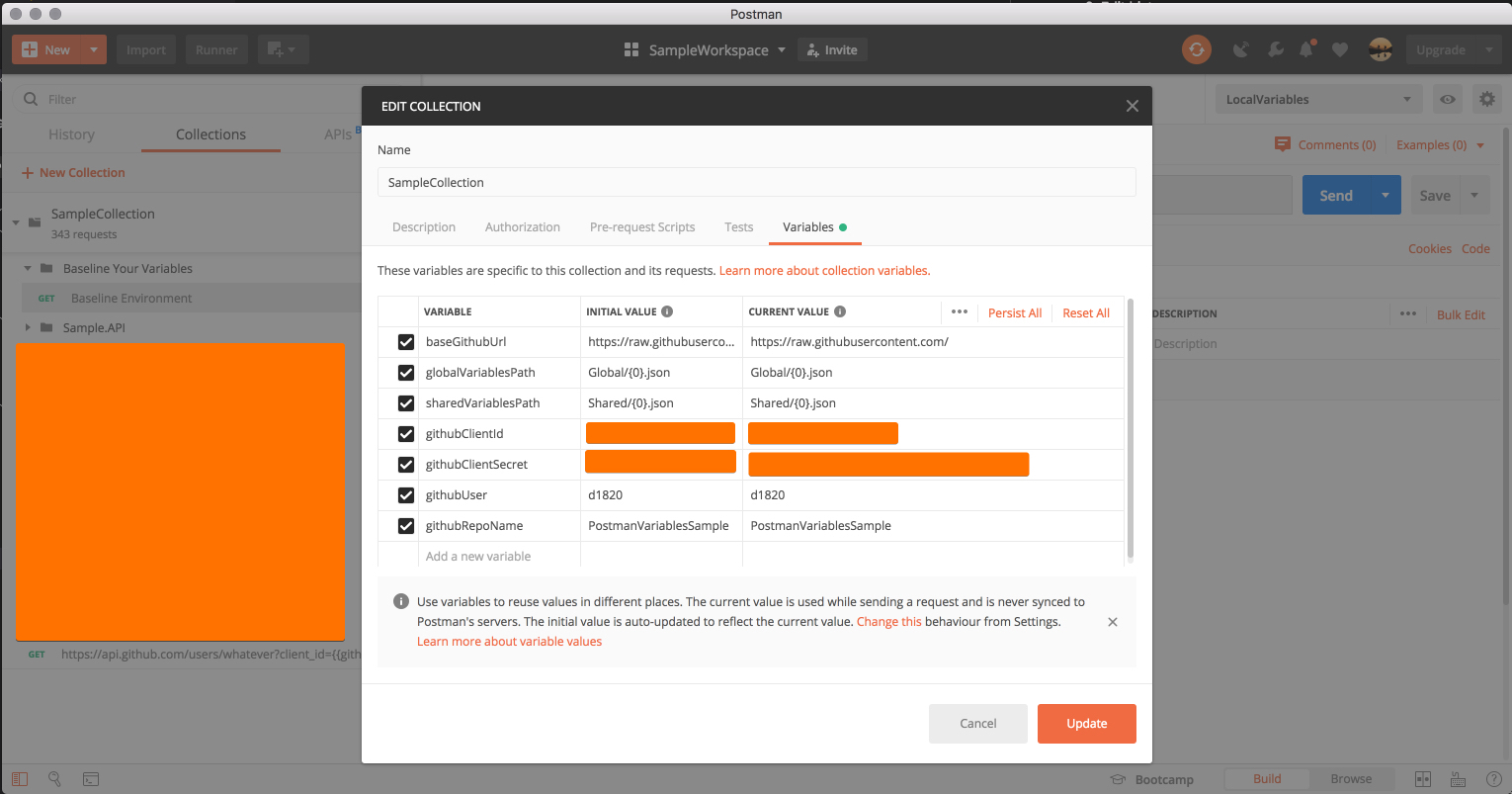The height and width of the screenshot is (794, 1512).
Task: Open the LocalVariables environment dropdown
Action: [x=1318, y=99]
